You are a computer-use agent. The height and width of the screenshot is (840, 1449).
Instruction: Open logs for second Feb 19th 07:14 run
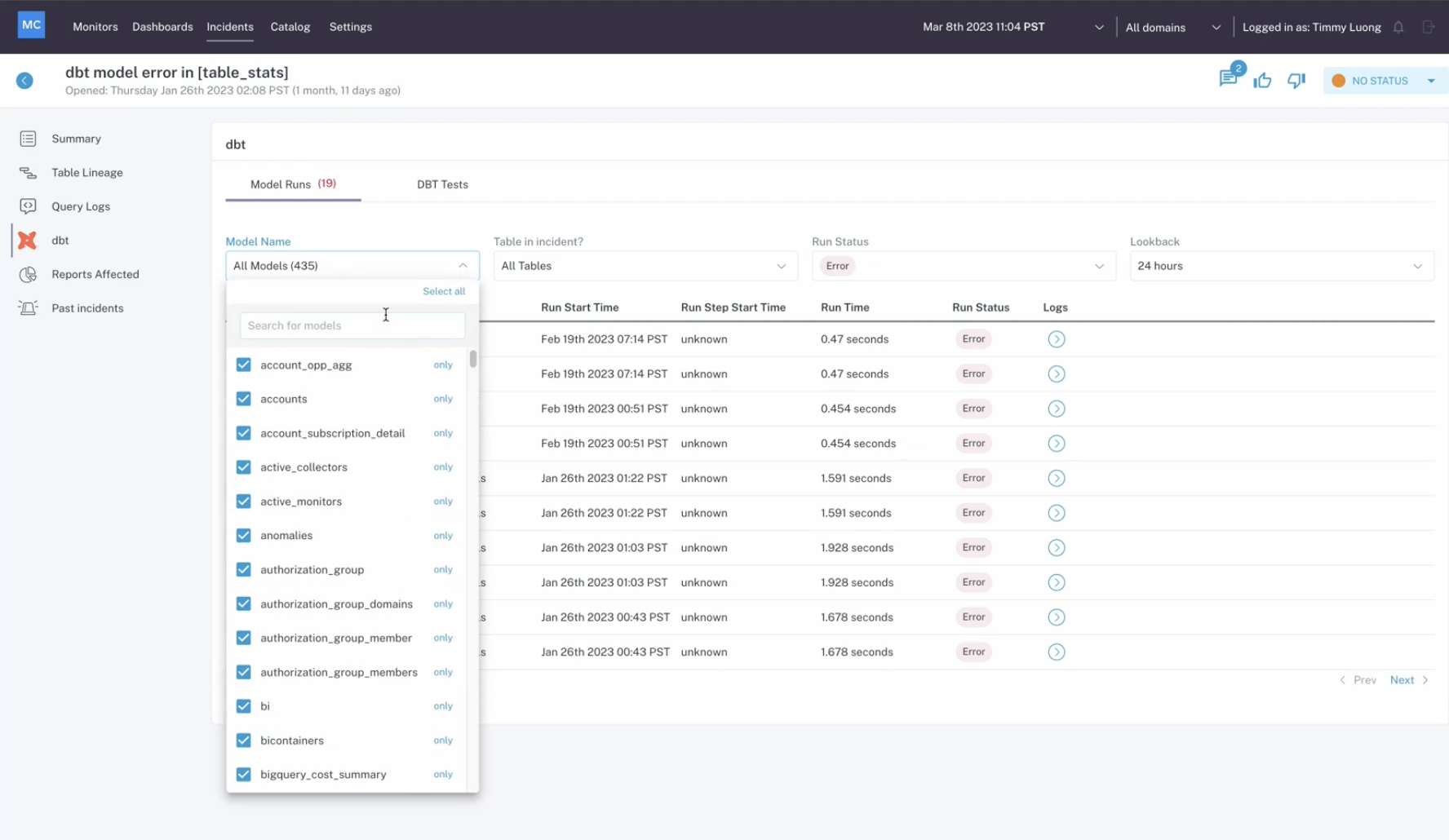coord(1056,374)
